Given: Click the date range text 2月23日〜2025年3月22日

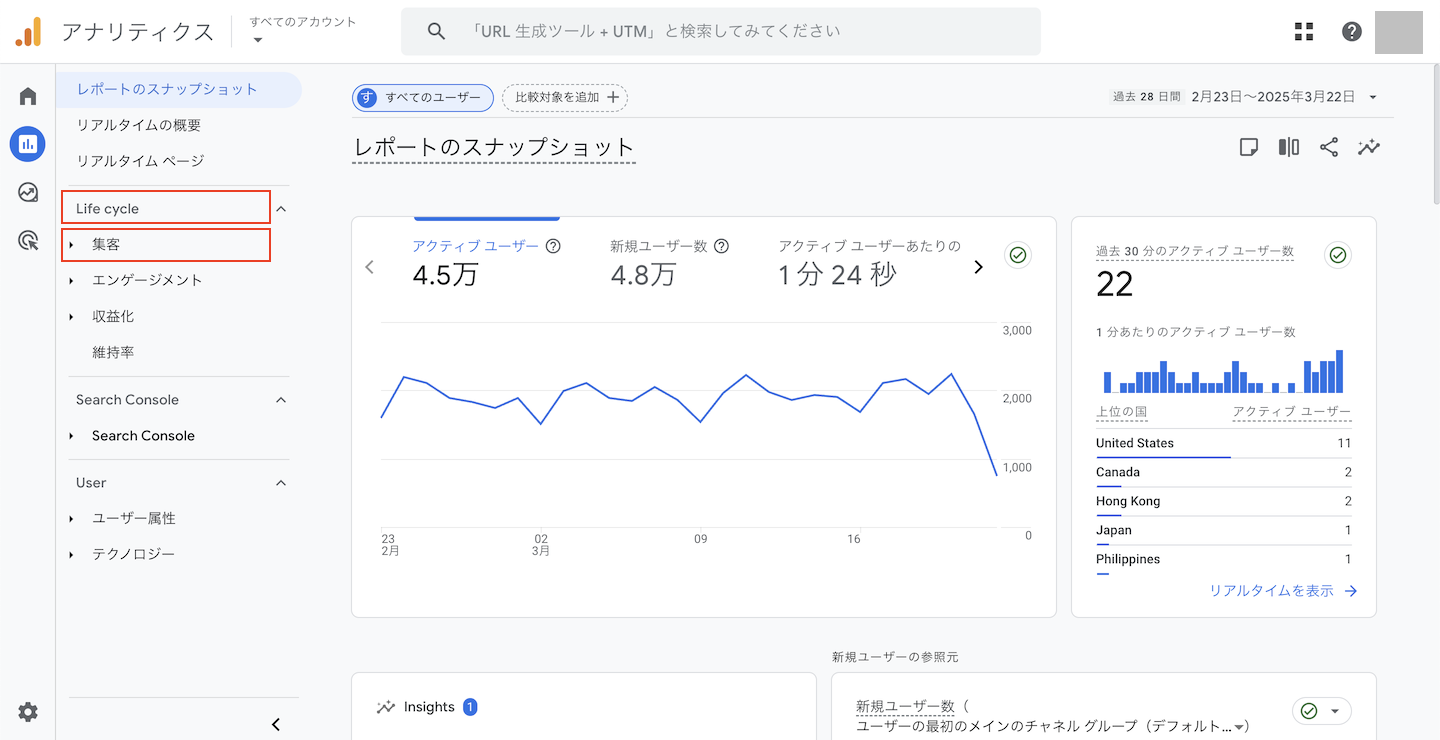Looking at the screenshot, I should click(x=1273, y=97).
